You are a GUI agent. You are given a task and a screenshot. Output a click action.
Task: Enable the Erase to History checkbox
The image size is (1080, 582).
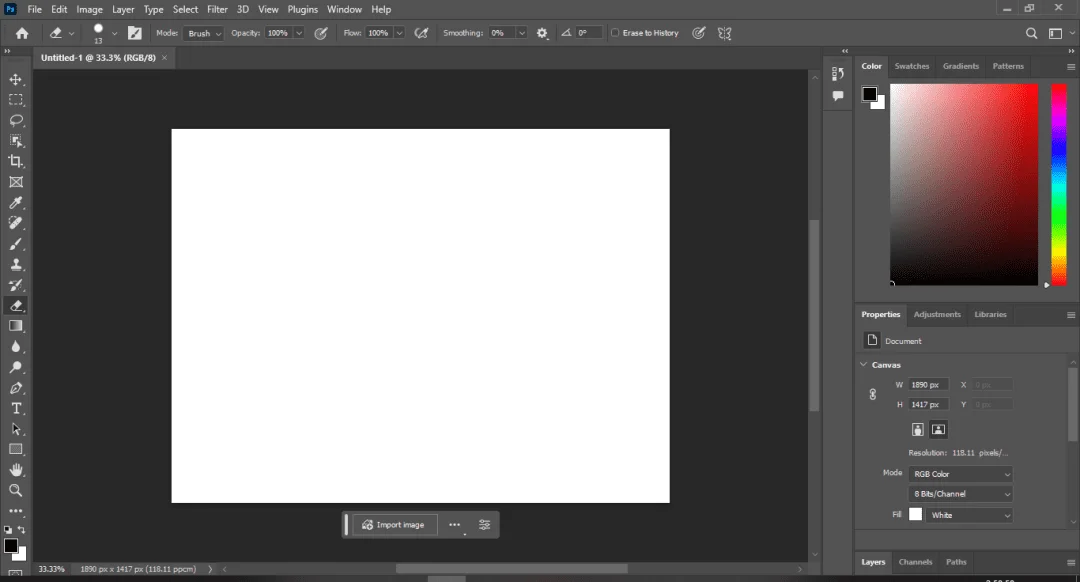pos(615,33)
